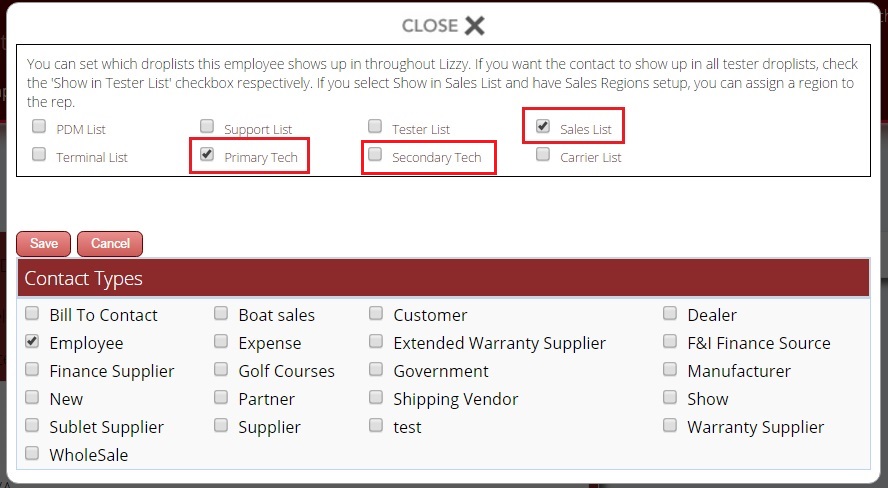The height and width of the screenshot is (488, 888).
Task: Click the Save button
Action: coord(43,243)
